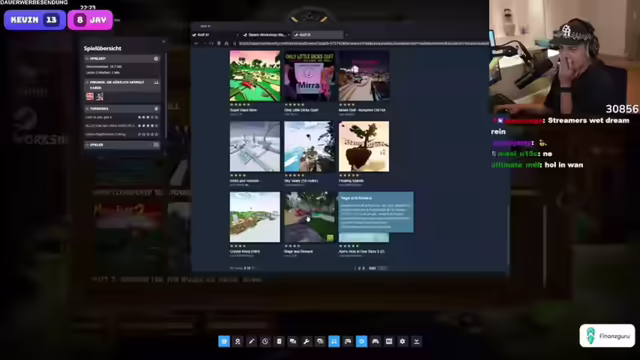Open the discussions speech-bubbles icon in overlay toolbar
This screenshot has height=360, width=640.
click(x=293, y=341)
